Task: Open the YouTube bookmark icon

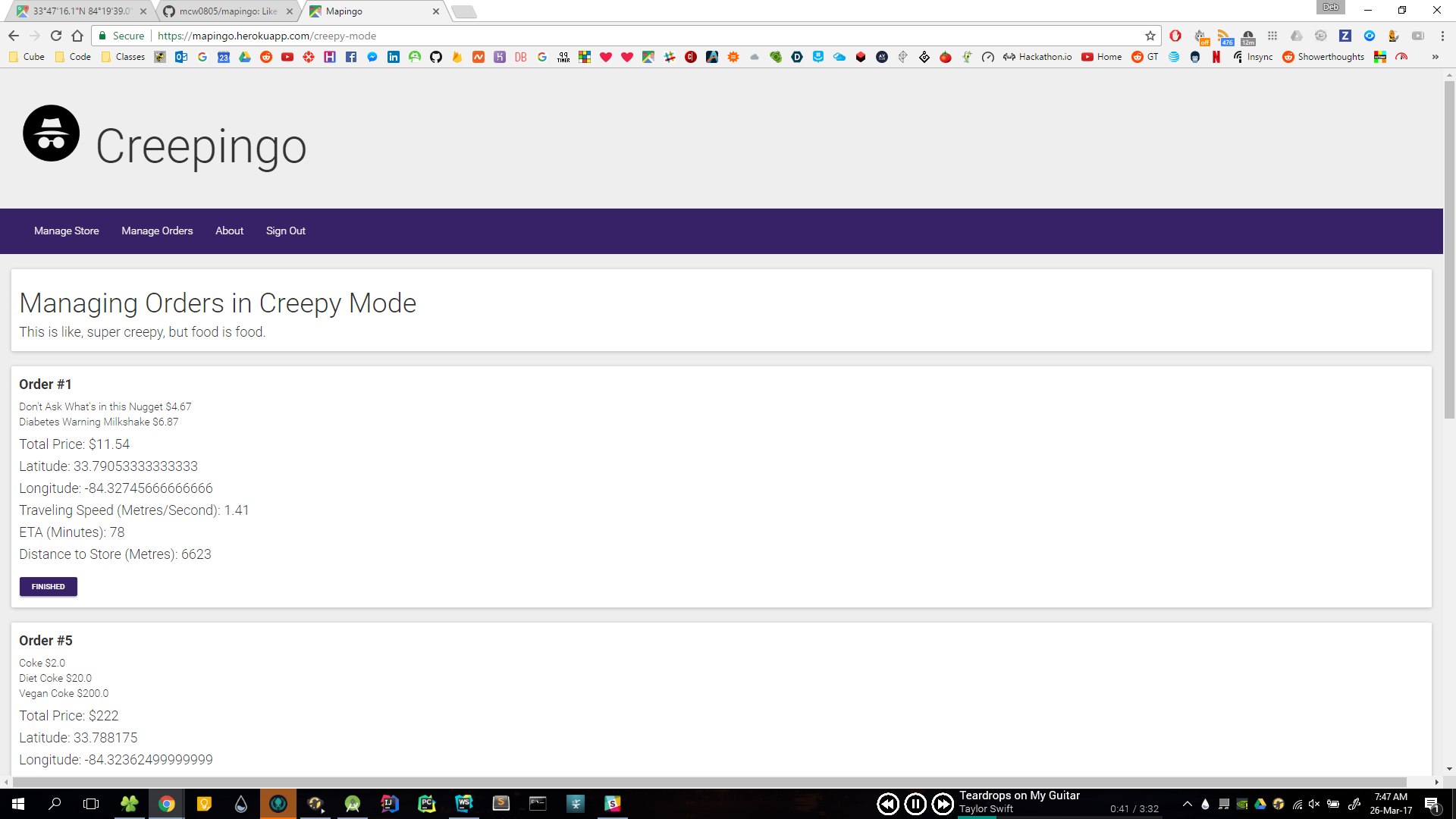Action: [x=287, y=57]
